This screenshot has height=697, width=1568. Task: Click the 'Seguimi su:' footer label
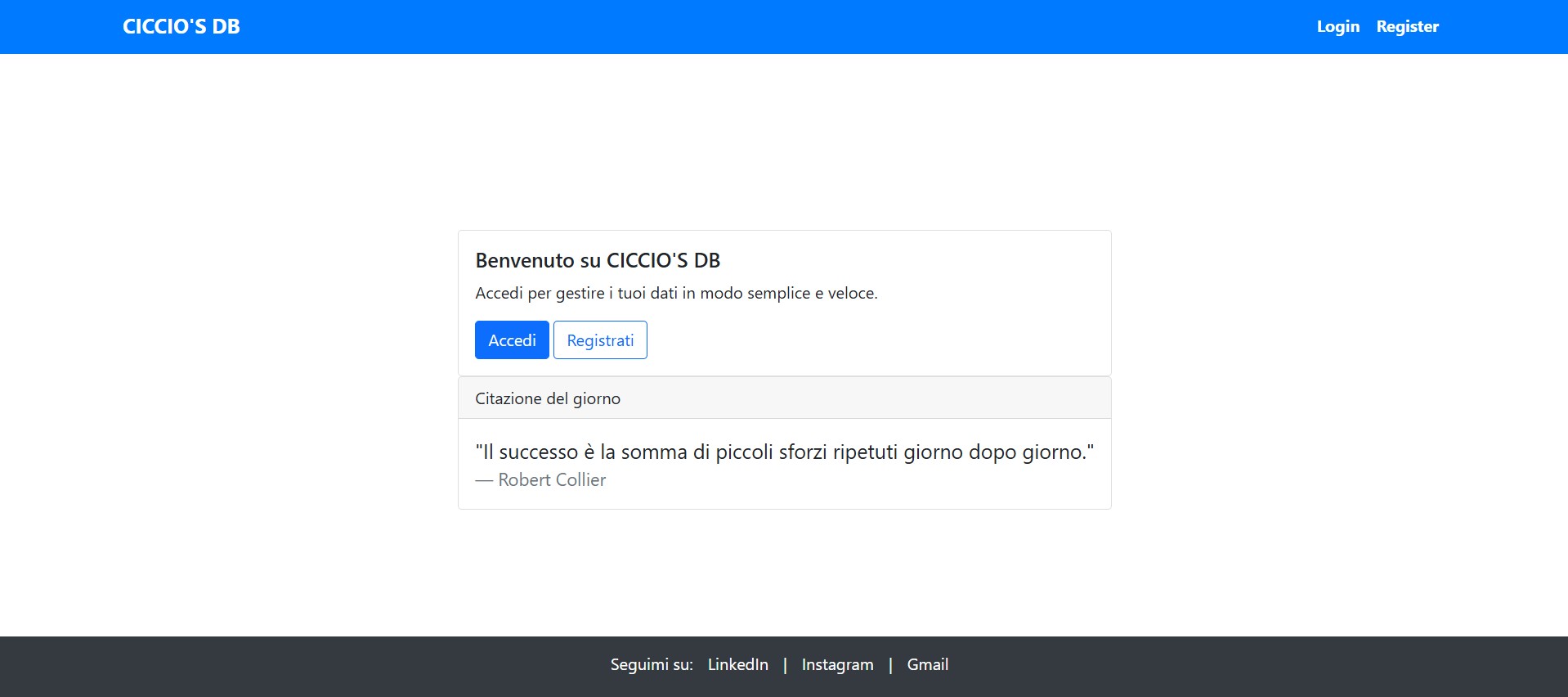(x=651, y=664)
